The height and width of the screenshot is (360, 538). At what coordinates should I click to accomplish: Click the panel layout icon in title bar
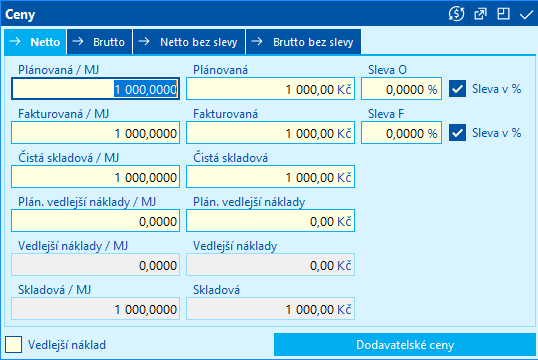503,14
